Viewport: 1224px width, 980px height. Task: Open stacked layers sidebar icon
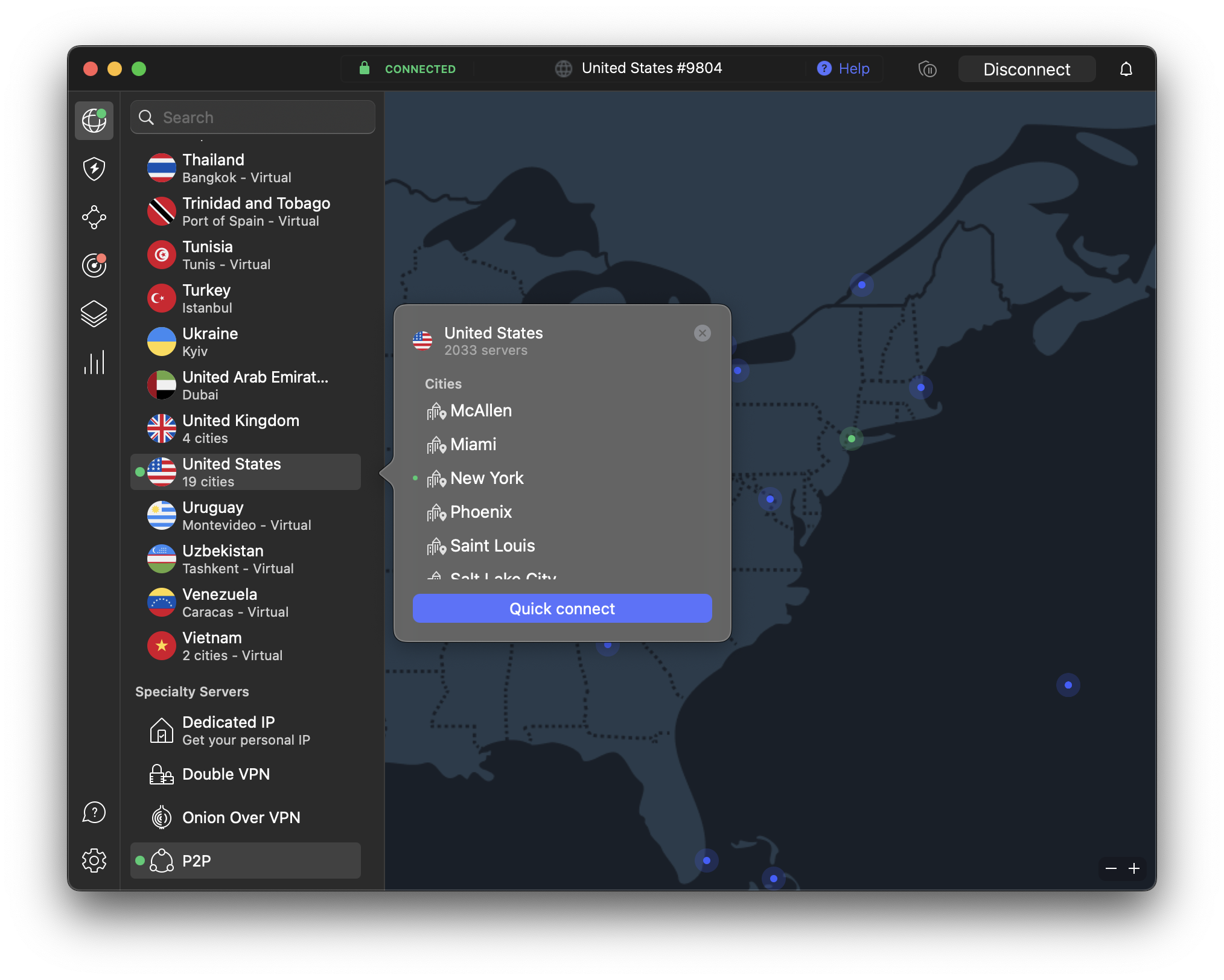click(x=94, y=313)
